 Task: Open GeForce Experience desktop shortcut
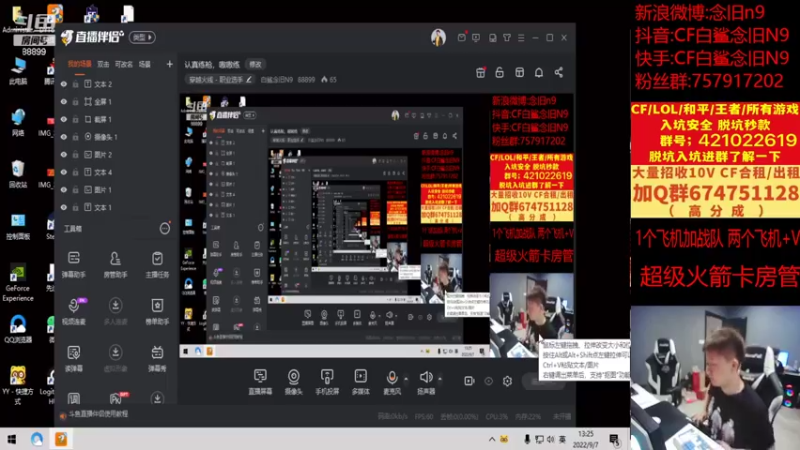18,284
